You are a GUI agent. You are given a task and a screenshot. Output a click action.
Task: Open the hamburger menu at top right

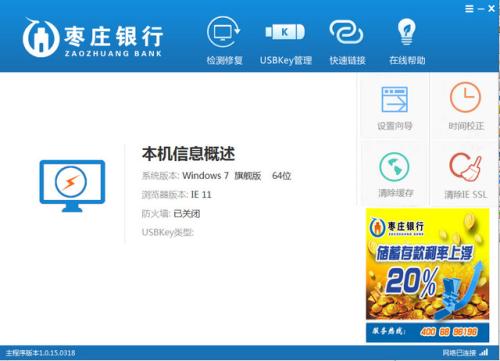coord(469,9)
